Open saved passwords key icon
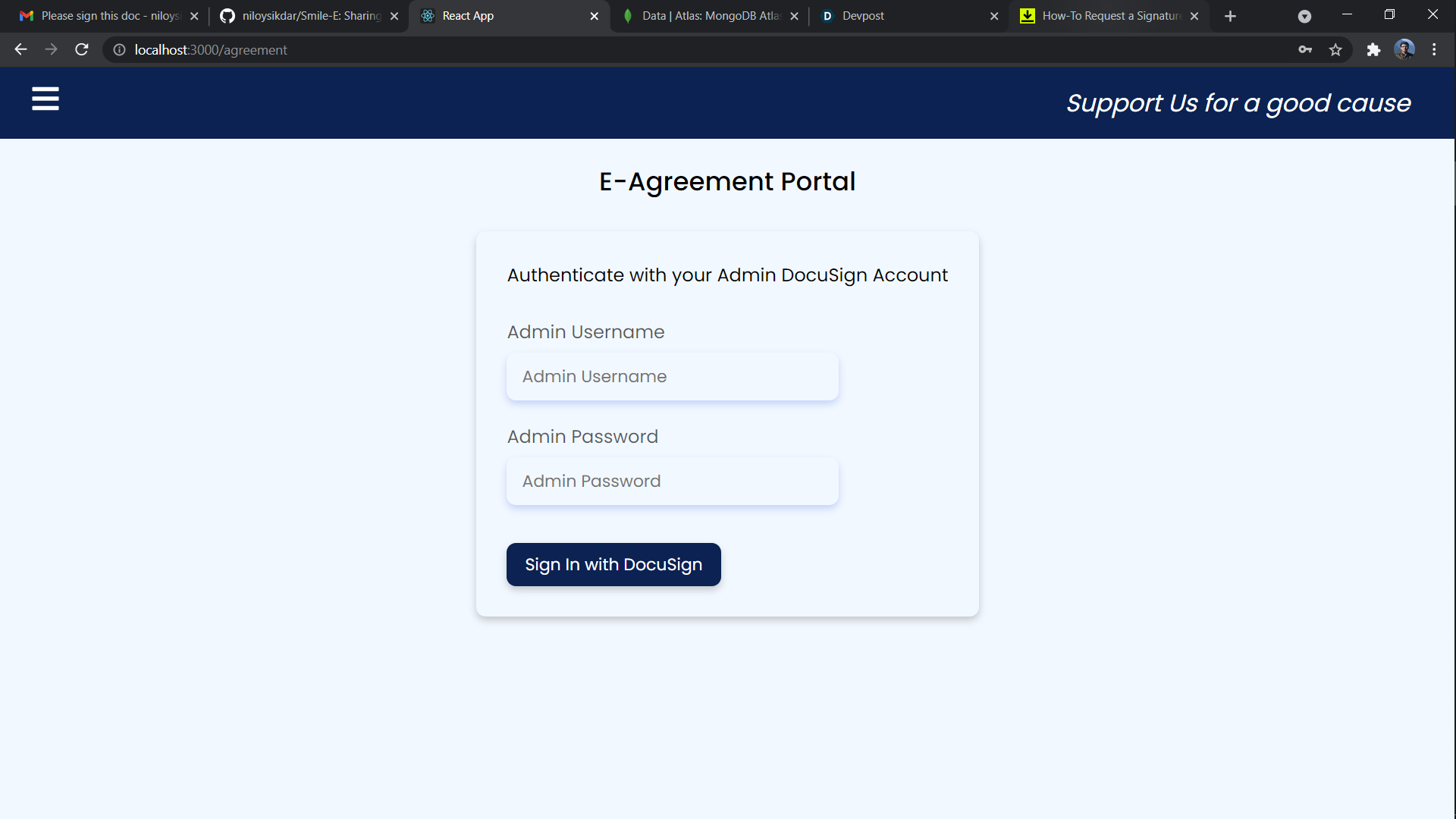This screenshot has height=819, width=1456. pos(1305,50)
